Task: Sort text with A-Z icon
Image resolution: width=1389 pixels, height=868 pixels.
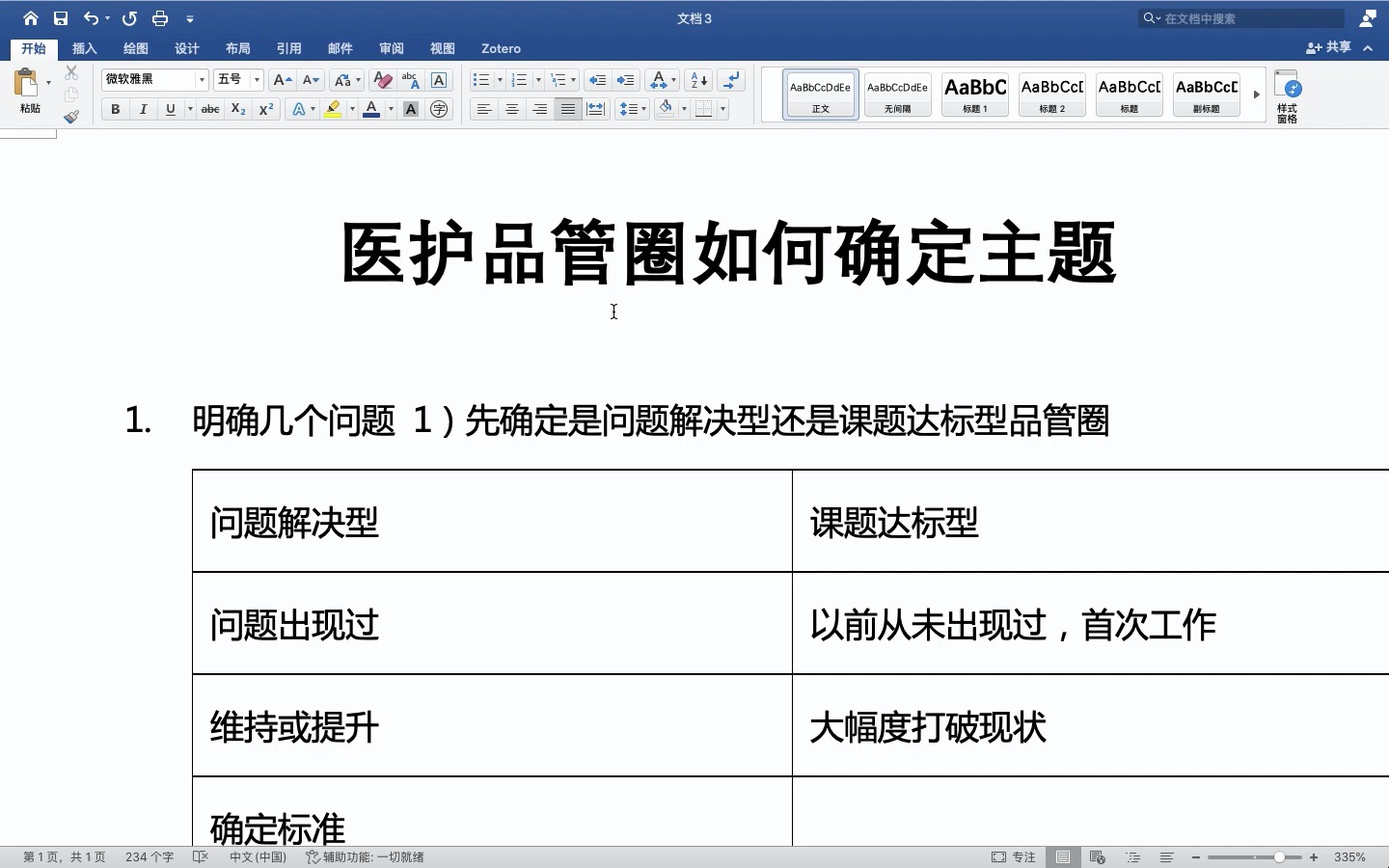Action: 699,80
